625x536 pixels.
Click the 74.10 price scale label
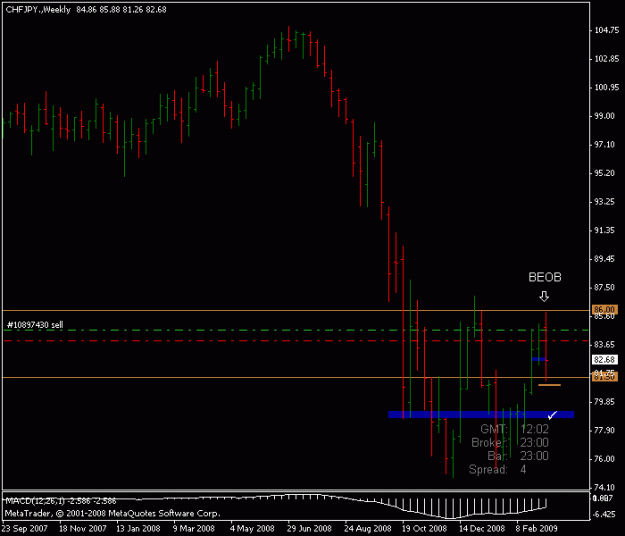click(x=604, y=487)
